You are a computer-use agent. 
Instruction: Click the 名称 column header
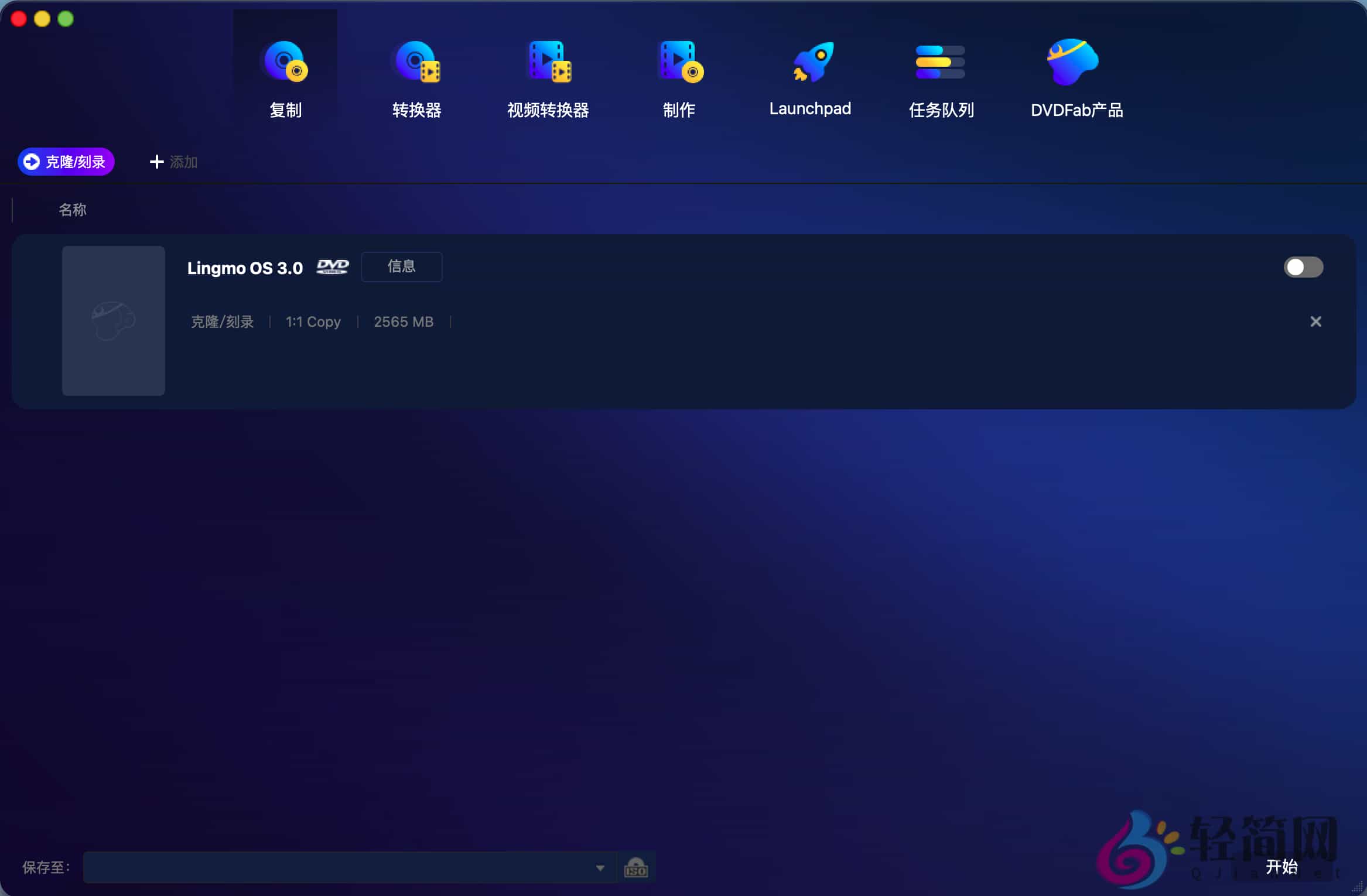tap(73, 210)
